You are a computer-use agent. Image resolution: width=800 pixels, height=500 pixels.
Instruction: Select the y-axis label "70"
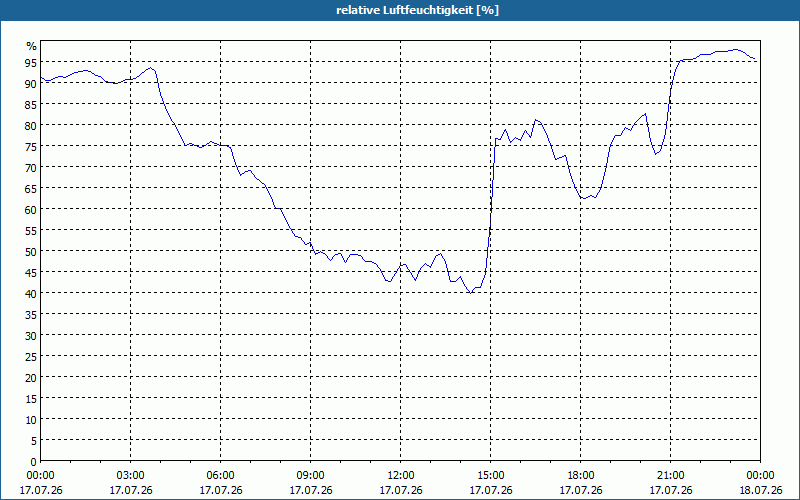click(x=31, y=167)
